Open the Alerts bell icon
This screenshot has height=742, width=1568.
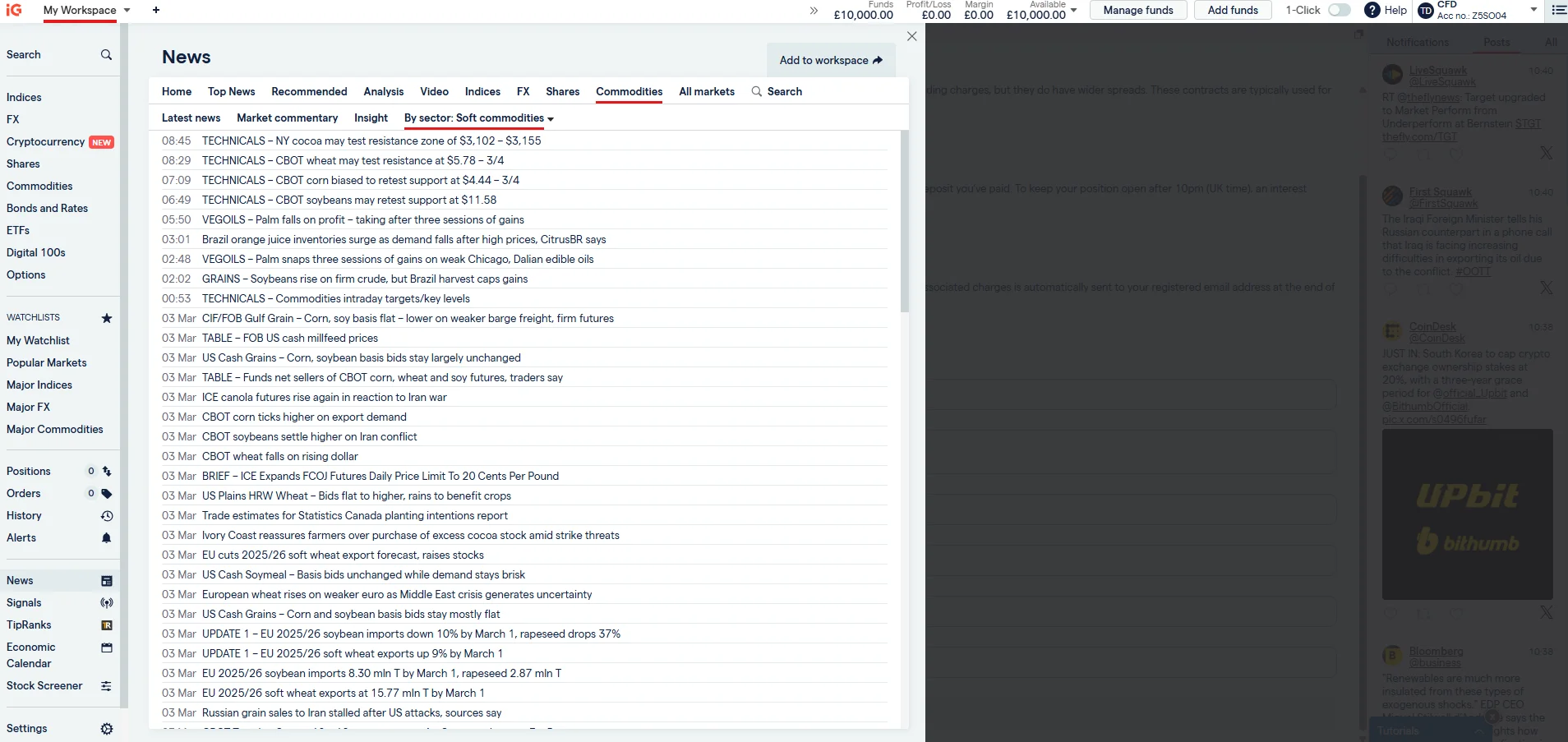coord(106,538)
